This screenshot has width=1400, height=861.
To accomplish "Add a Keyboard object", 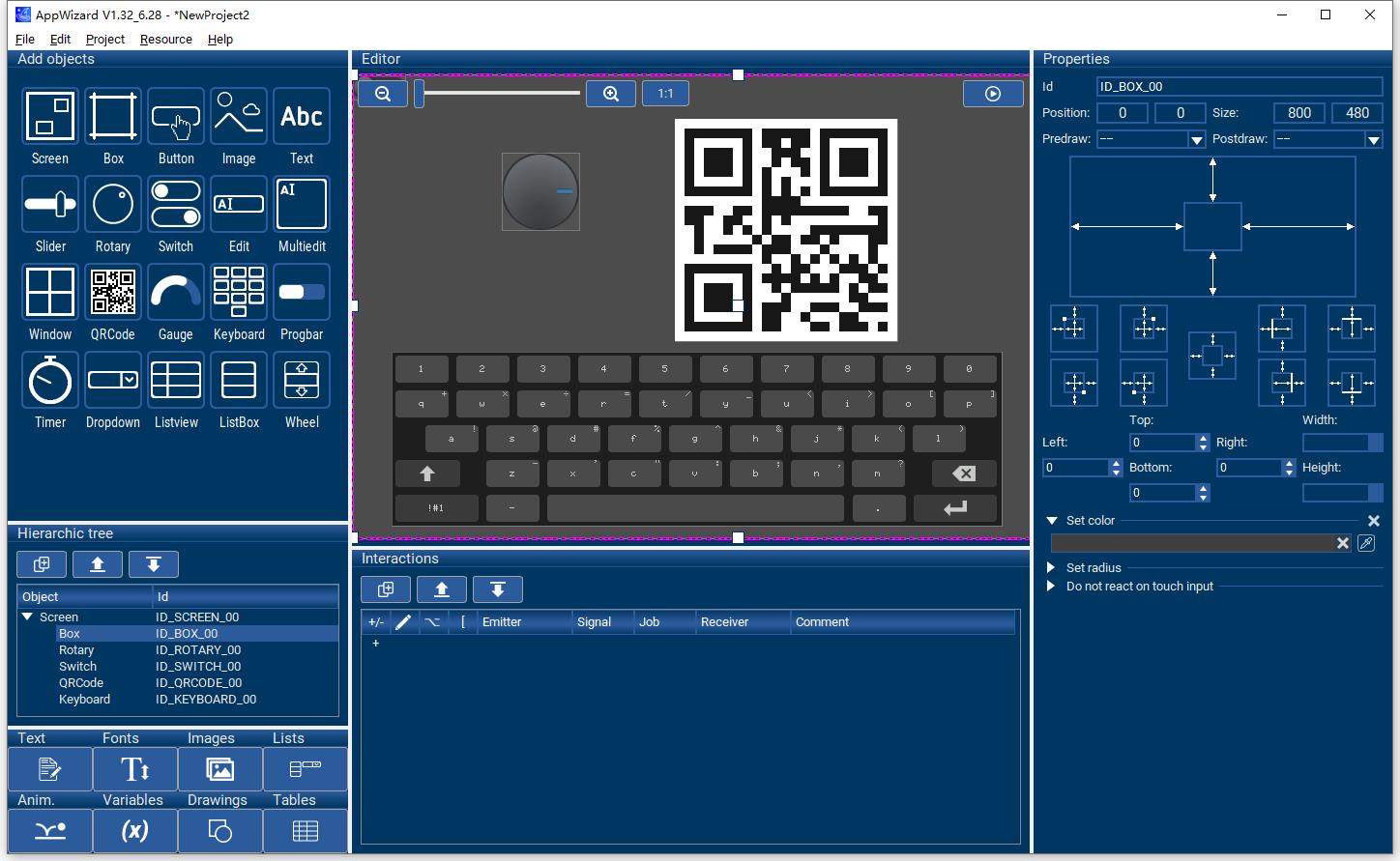I will coord(239,293).
